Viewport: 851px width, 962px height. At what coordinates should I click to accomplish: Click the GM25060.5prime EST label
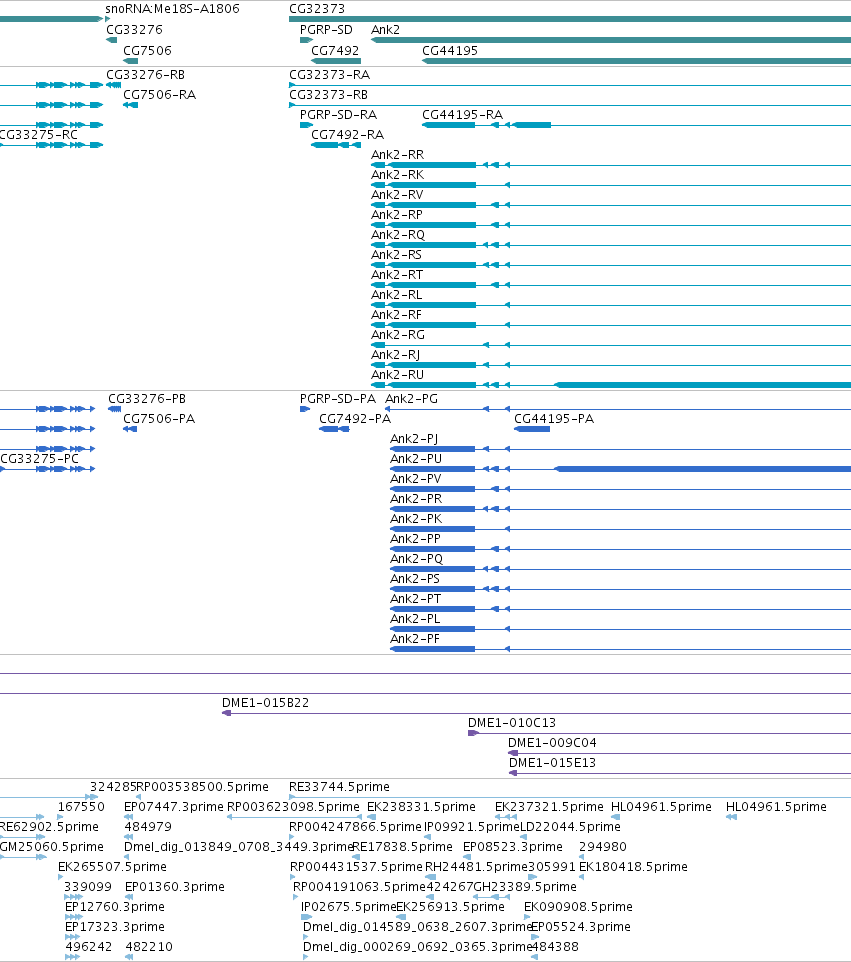(52, 847)
